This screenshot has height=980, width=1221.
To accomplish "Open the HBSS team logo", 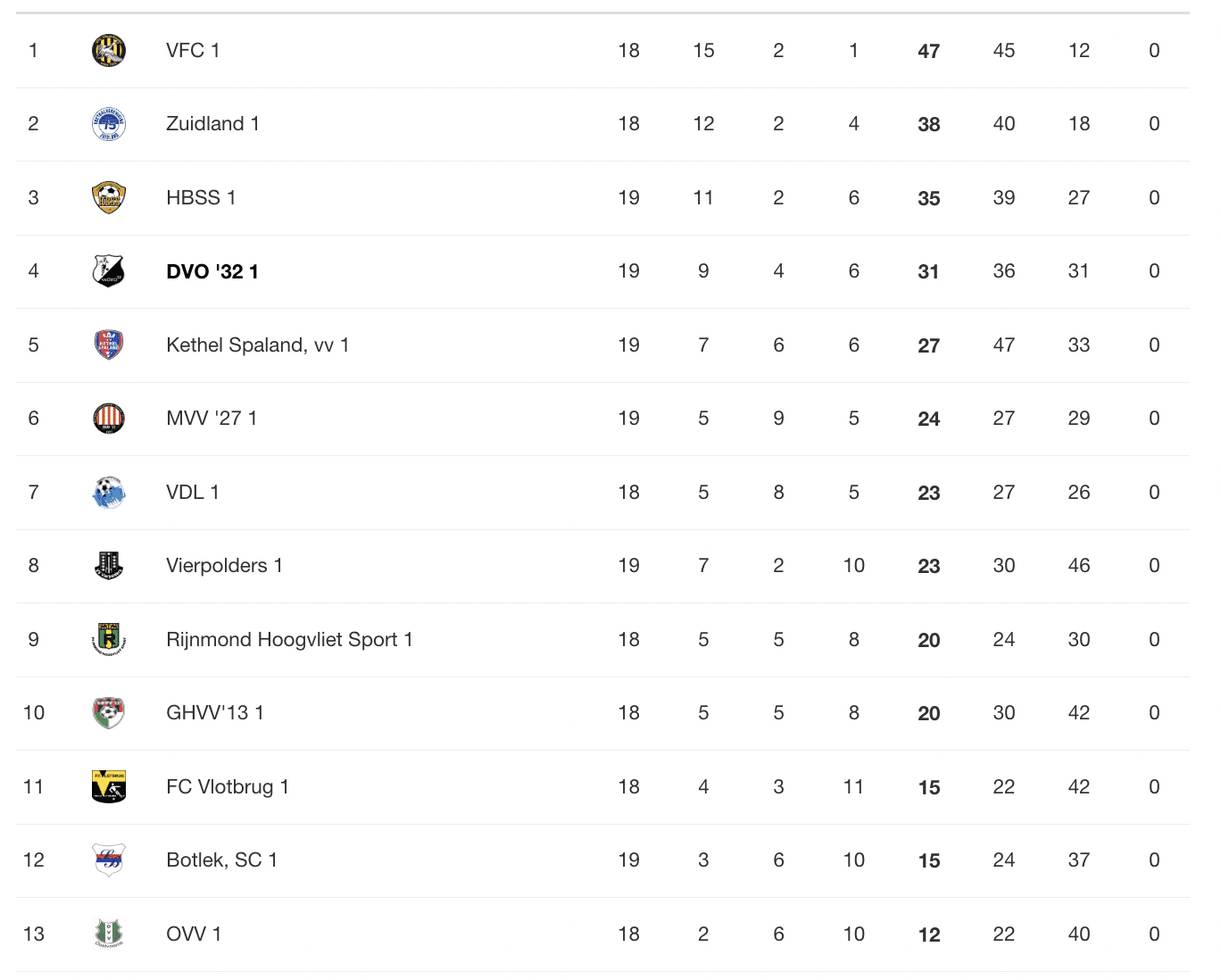I will point(109,197).
